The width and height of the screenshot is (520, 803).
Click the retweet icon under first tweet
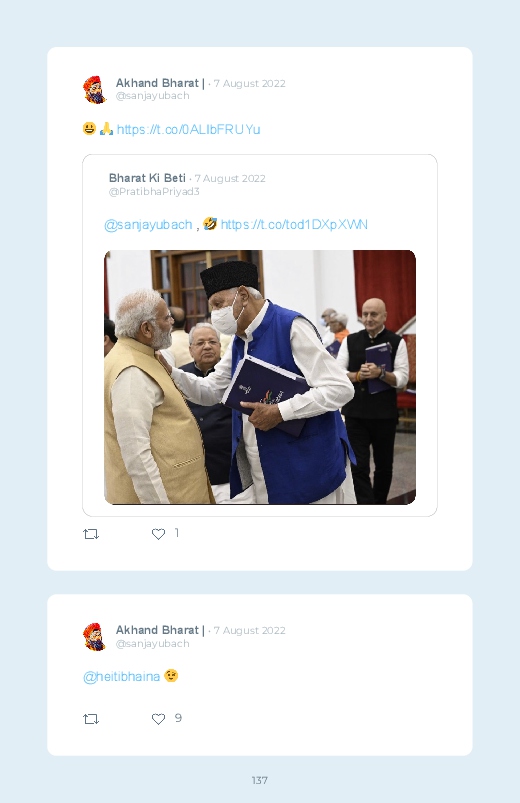(91, 534)
